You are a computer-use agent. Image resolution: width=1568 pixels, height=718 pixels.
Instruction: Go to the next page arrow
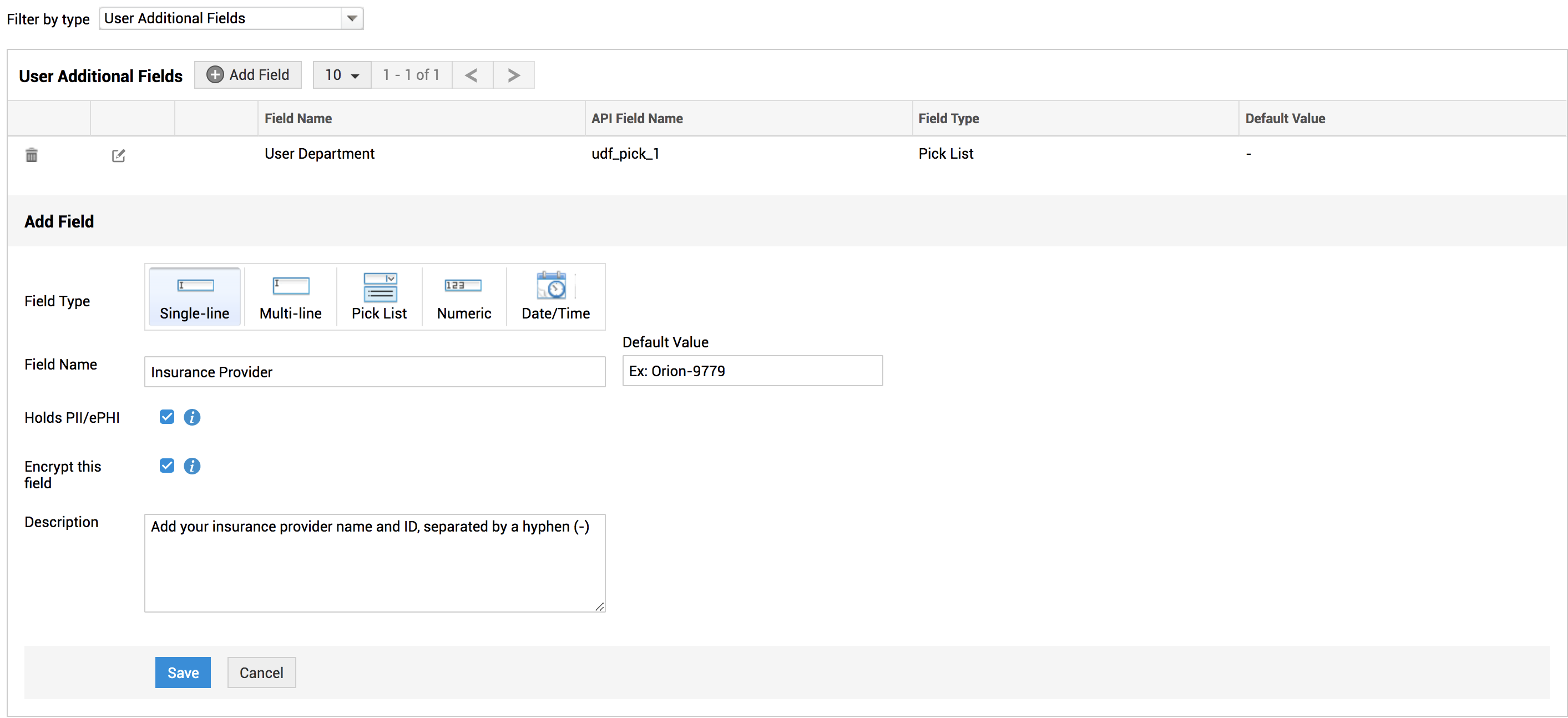coord(513,75)
